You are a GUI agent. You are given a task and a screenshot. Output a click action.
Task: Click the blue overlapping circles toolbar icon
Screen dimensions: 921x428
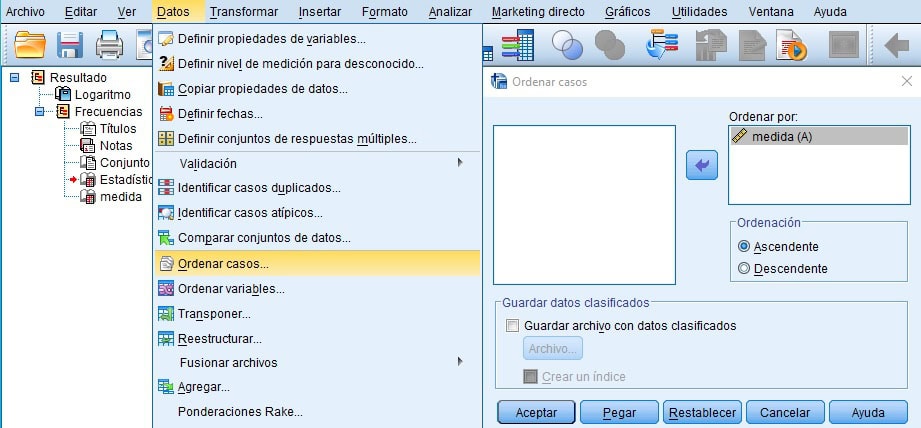[x=567, y=45]
